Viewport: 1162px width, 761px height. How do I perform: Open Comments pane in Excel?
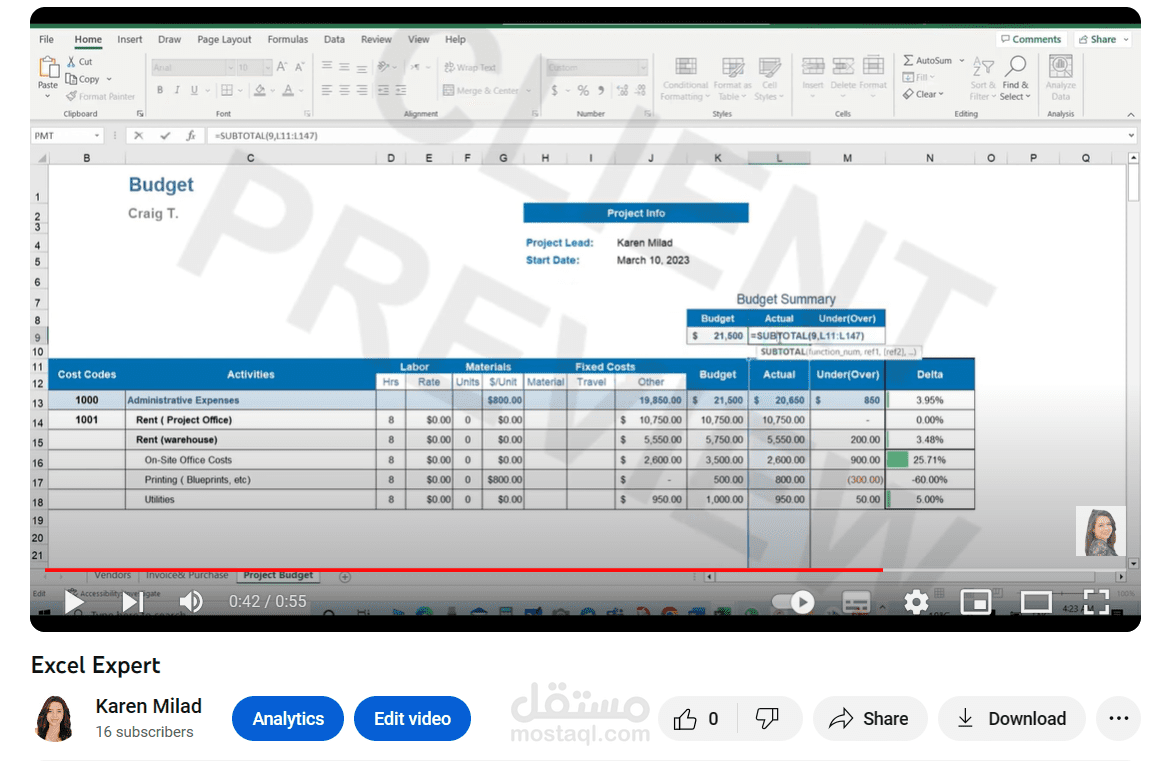click(x=1031, y=39)
